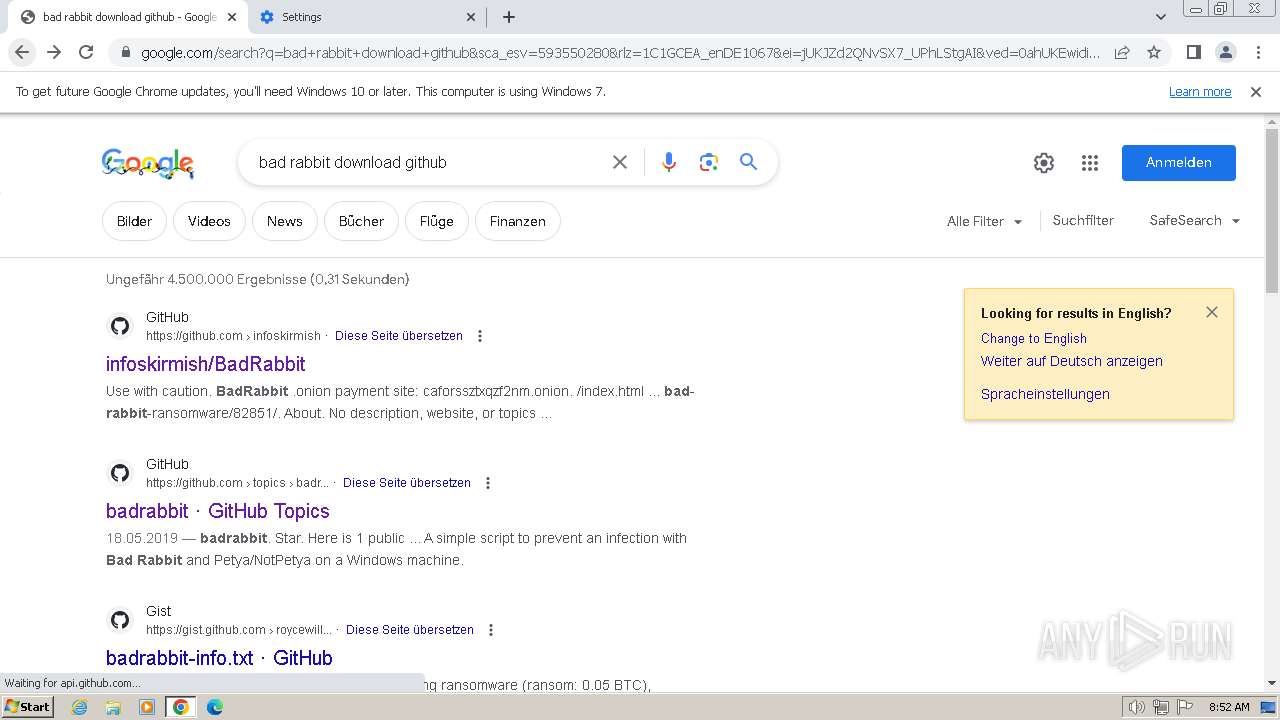The width and height of the screenshot is (1280, 720).
Task: Filter results by Bücher
Action: pyautogui.click(x=361, y=221)
